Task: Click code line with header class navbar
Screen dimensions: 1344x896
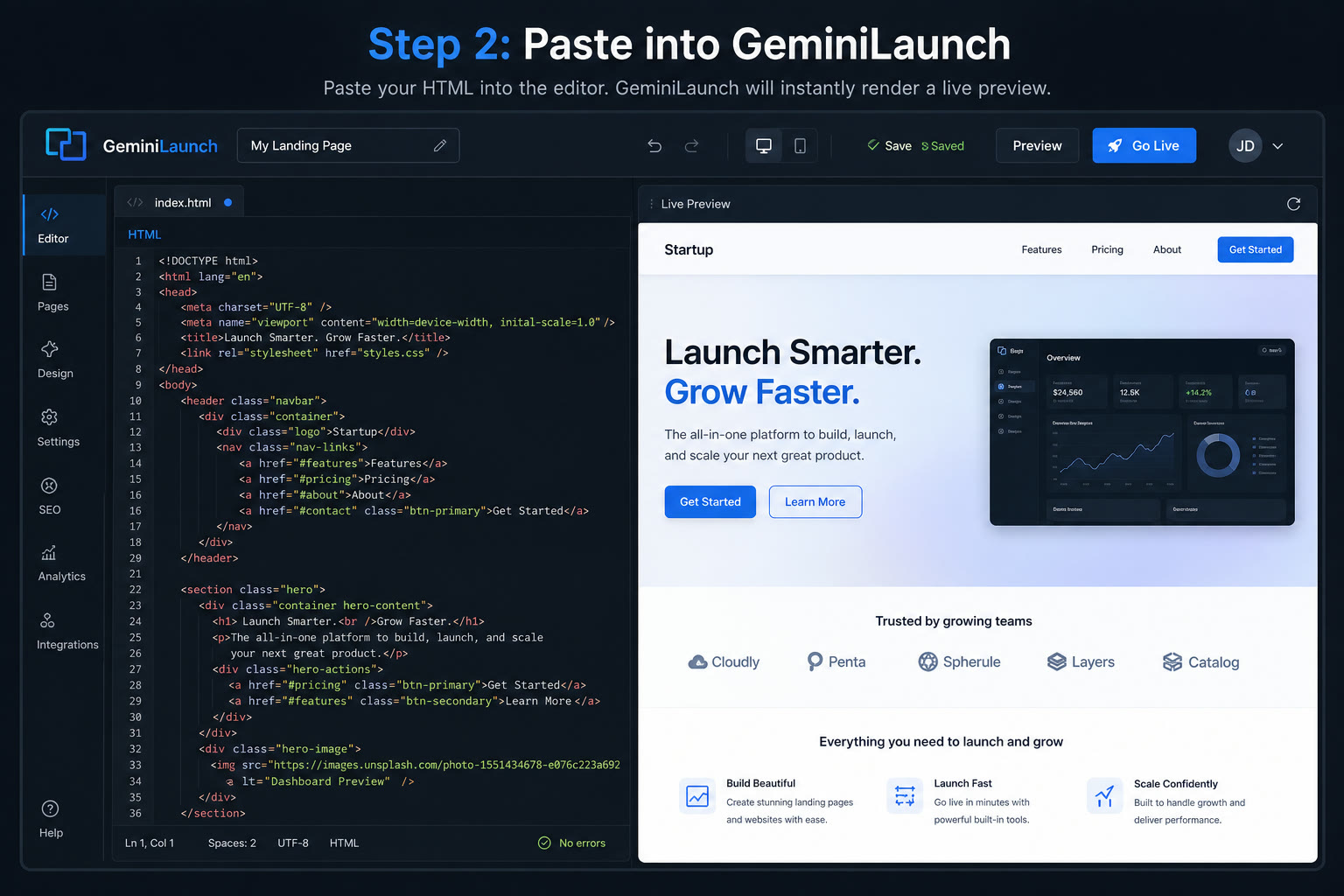Action: point(253,401)
